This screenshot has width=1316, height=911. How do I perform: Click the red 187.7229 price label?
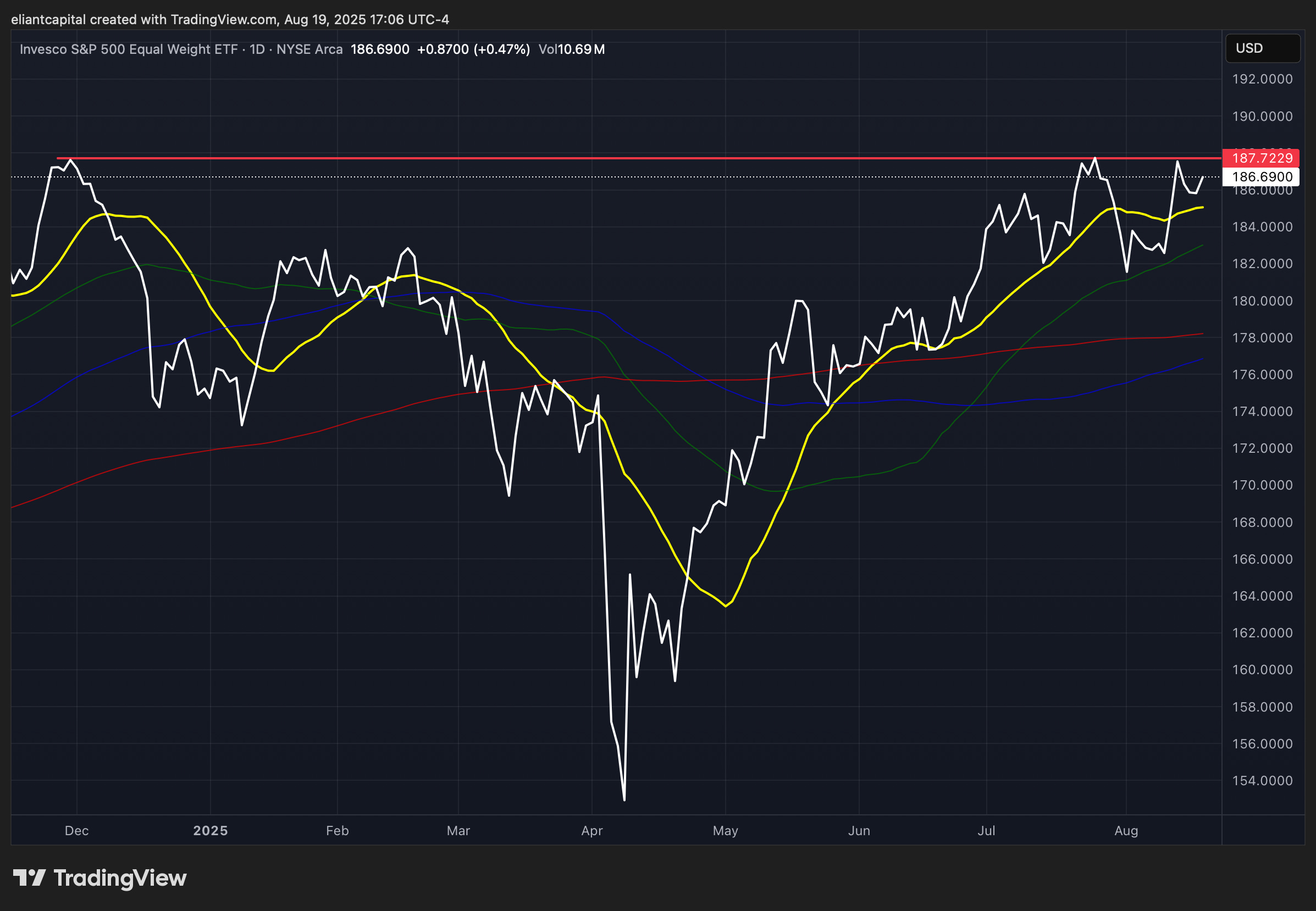1262,158
